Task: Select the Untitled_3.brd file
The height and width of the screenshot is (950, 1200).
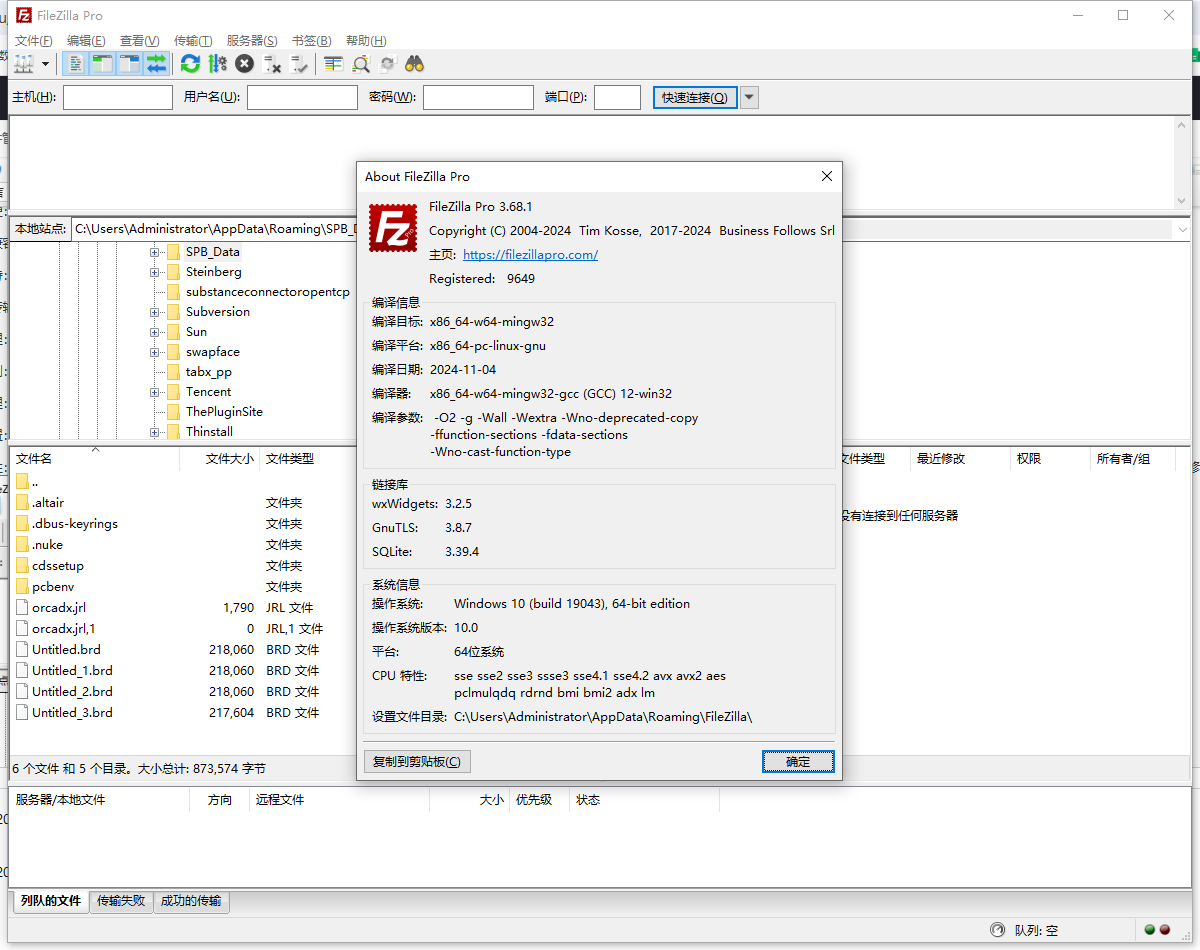Action: [180, 713]
